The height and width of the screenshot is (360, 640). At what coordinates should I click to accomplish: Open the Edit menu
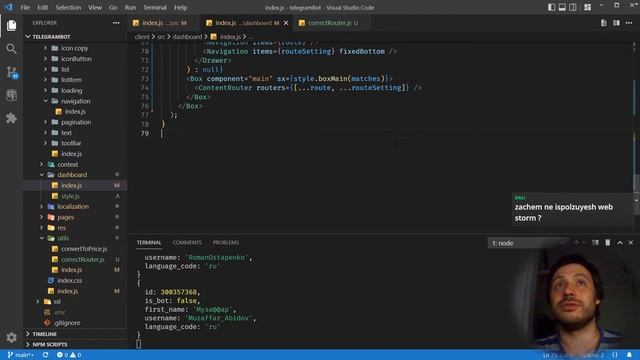pos(42,7)
